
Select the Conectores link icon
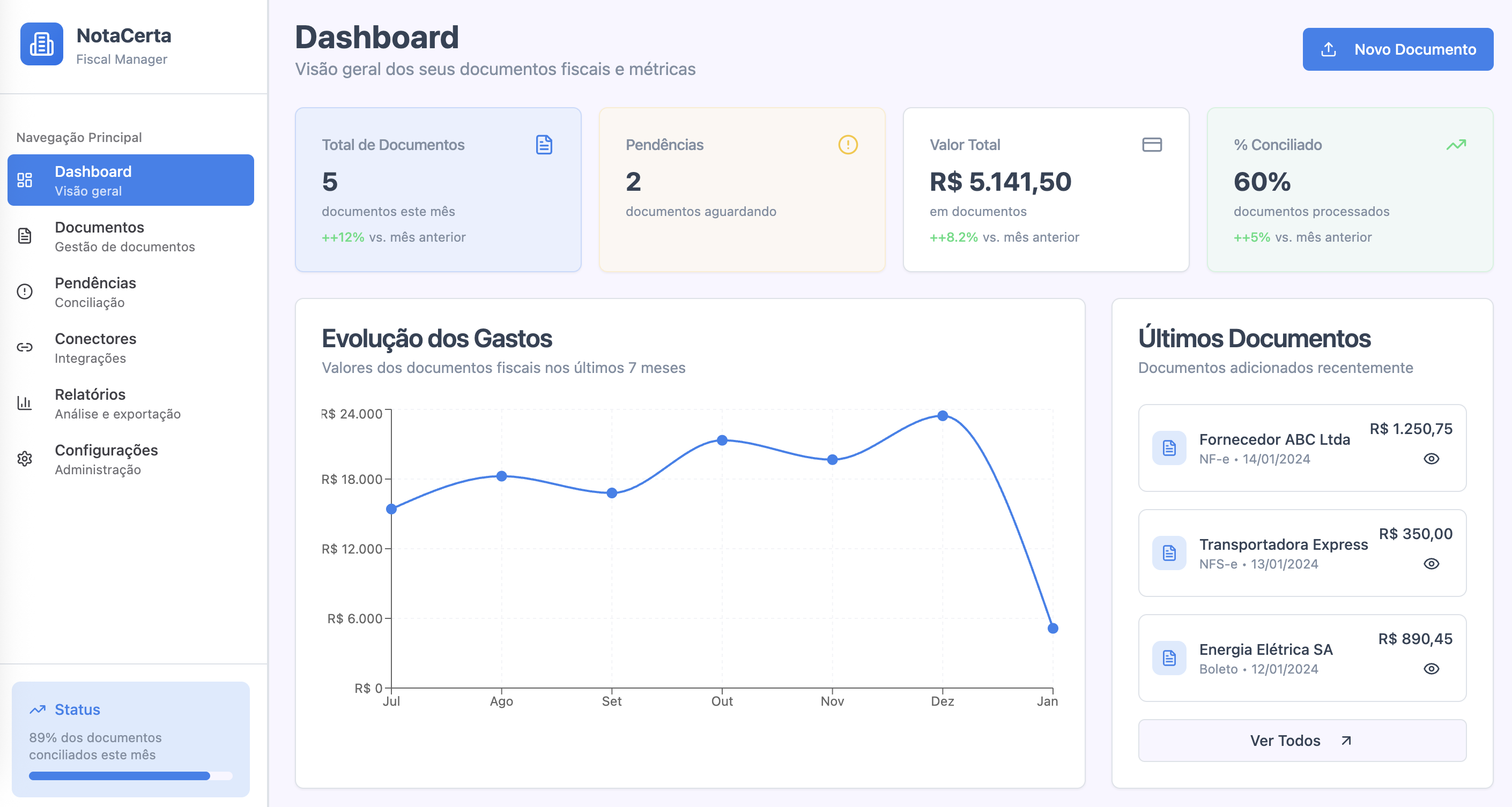coord(25,347)
